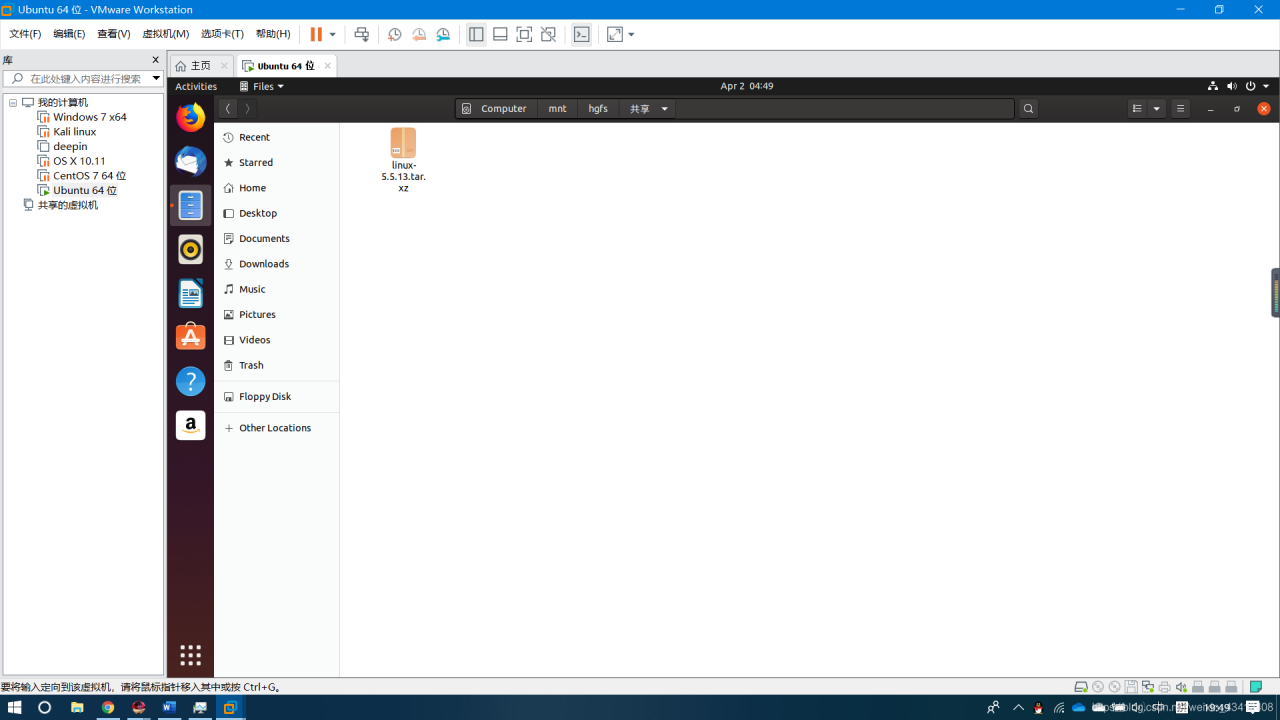Viewport: 1280px width, 720px height.
Task: Open view options dropdown in Files header
Action: 1157,108
